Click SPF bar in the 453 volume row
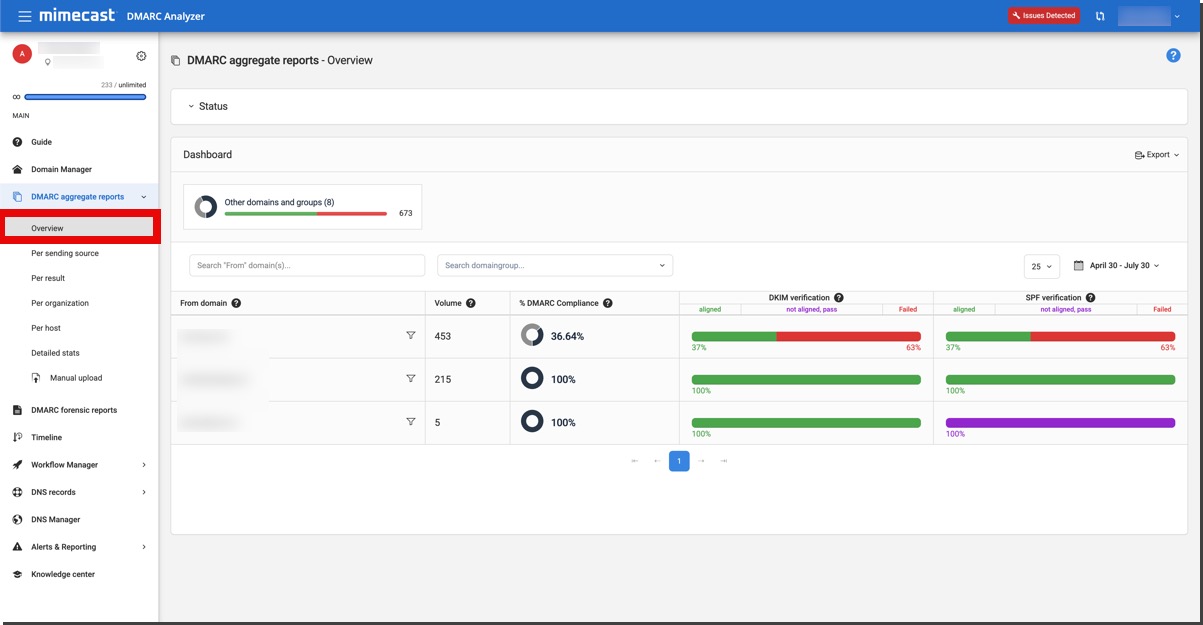This screenshot has height=625, width=1203. 1060,337
